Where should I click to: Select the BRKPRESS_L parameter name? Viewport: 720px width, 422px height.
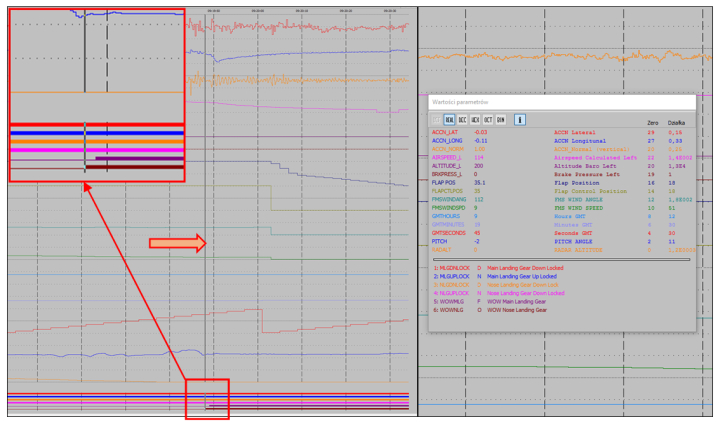[x=447, y=174]
